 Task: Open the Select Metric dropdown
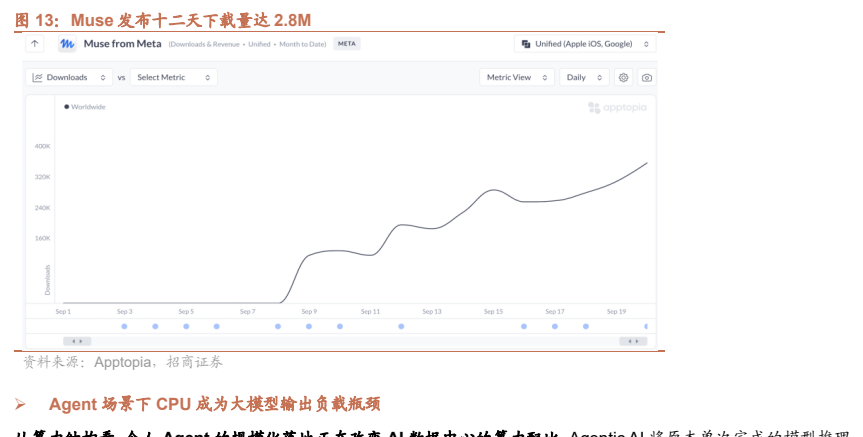pyautogui.click(x=173, y=78)
